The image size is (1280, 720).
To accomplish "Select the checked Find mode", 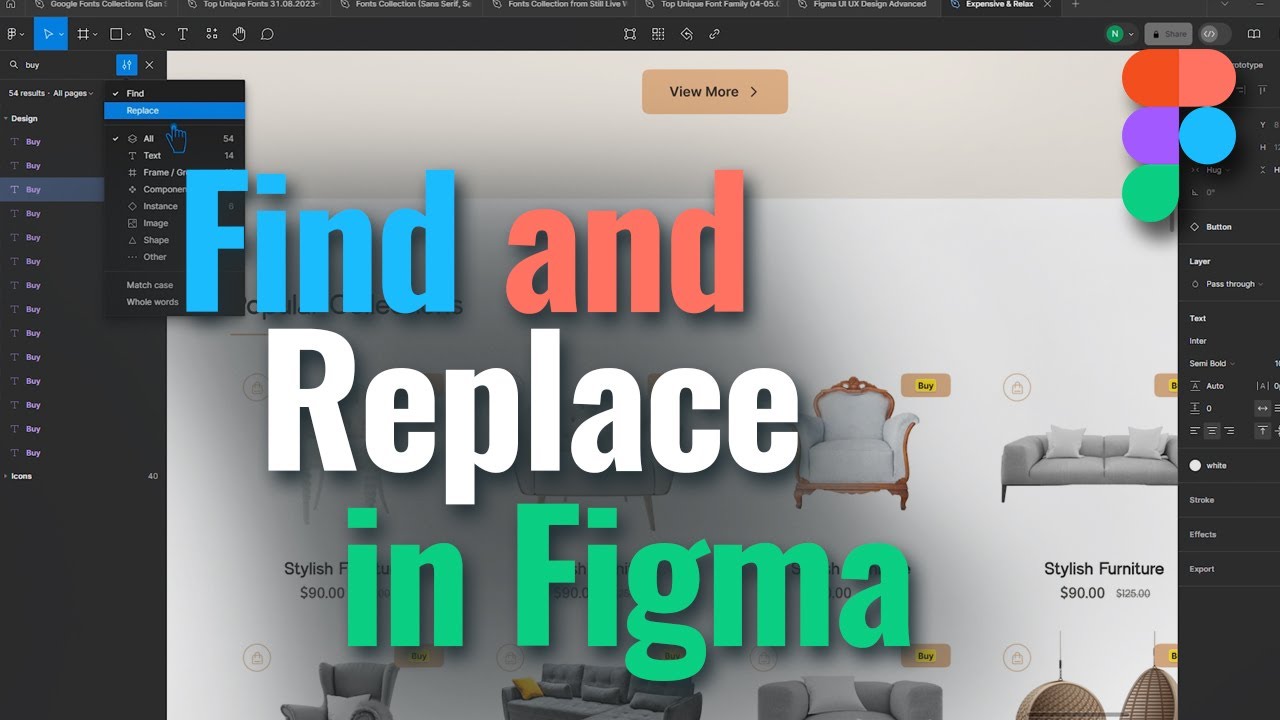I will pyautogui.click(x=174, y=94).
